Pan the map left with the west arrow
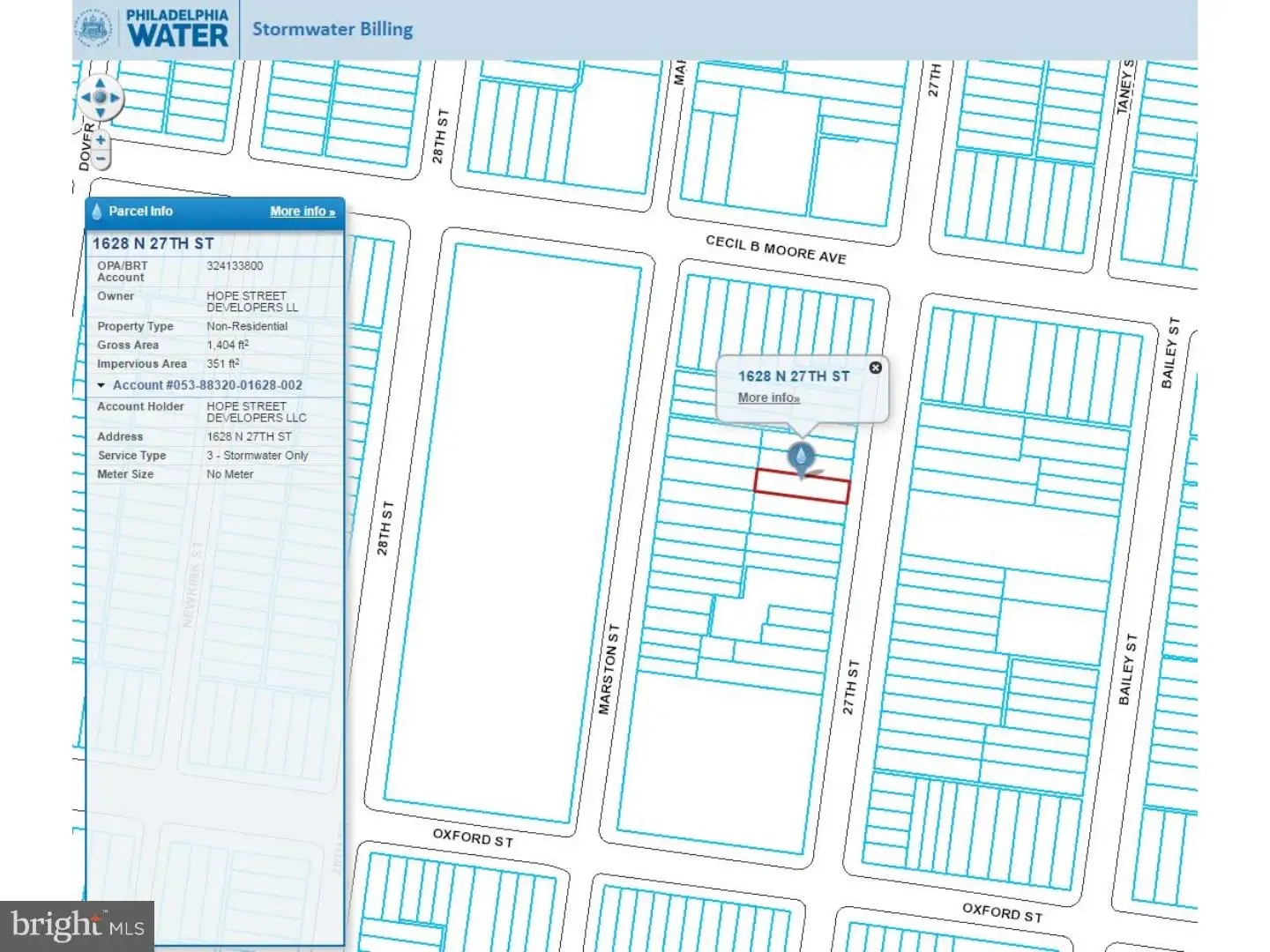This screenshot has height=952, width=1270. pos(86,98)
